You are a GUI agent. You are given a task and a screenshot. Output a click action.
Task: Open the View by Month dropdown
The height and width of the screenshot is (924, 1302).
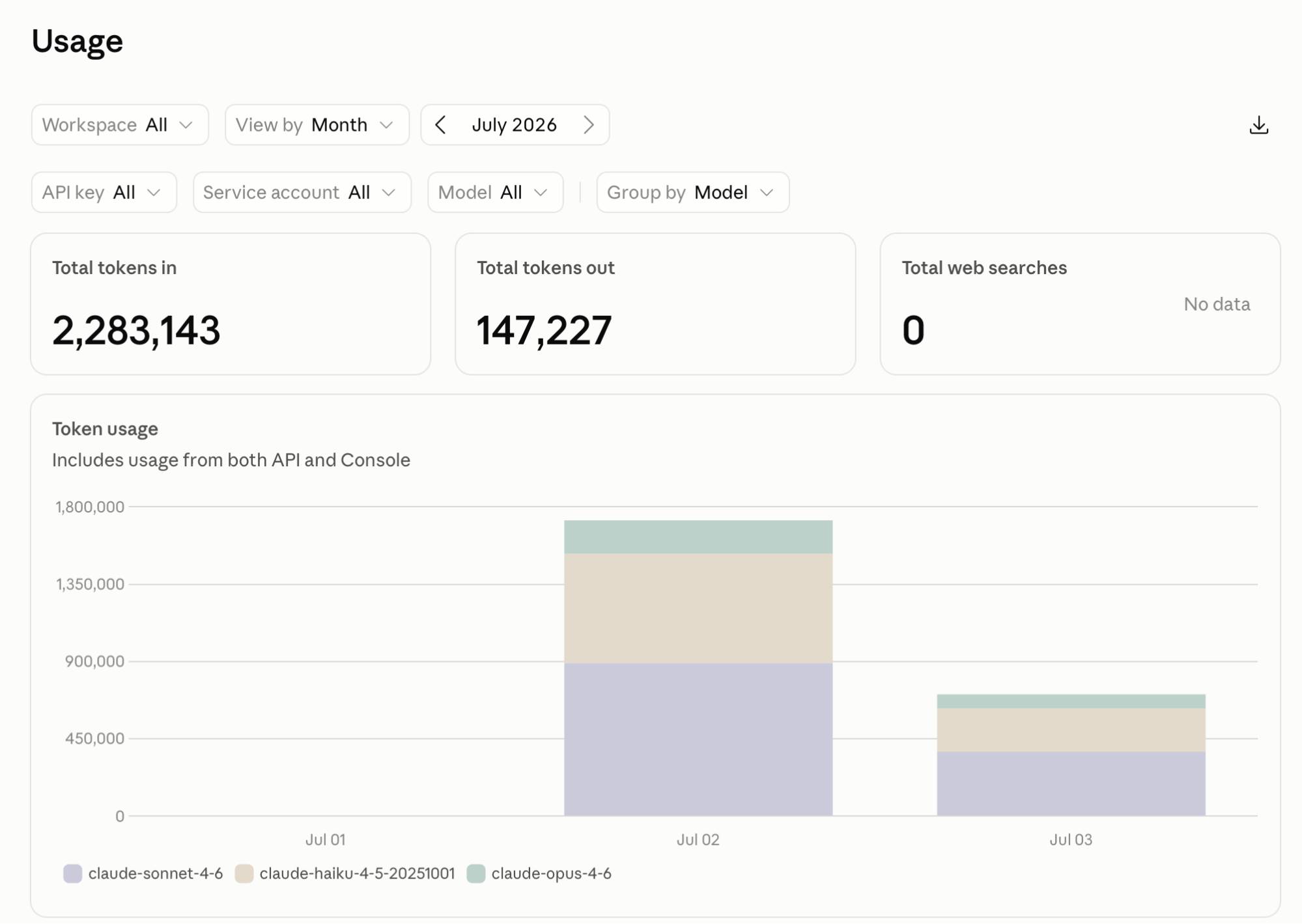317,125
